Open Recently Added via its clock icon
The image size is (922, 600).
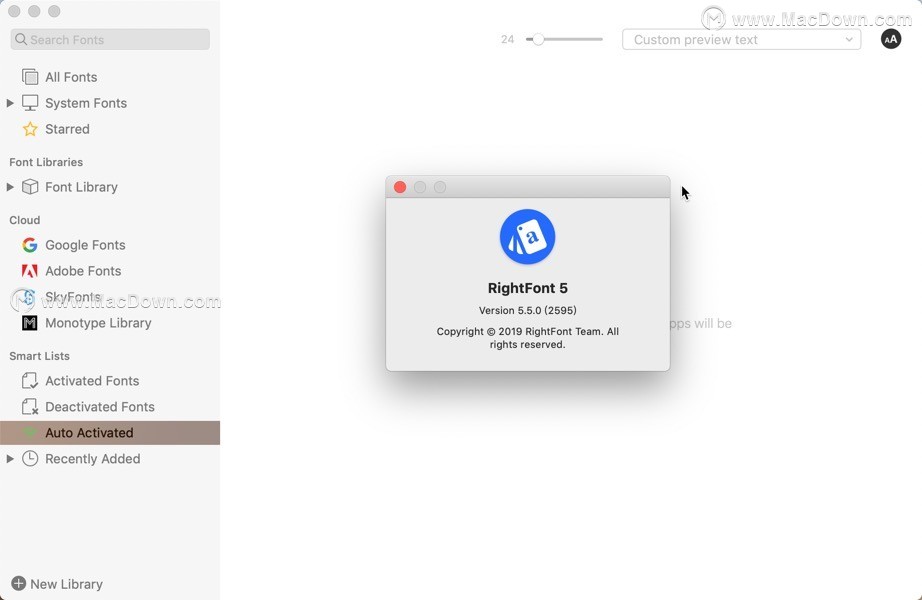click(30, 459)
